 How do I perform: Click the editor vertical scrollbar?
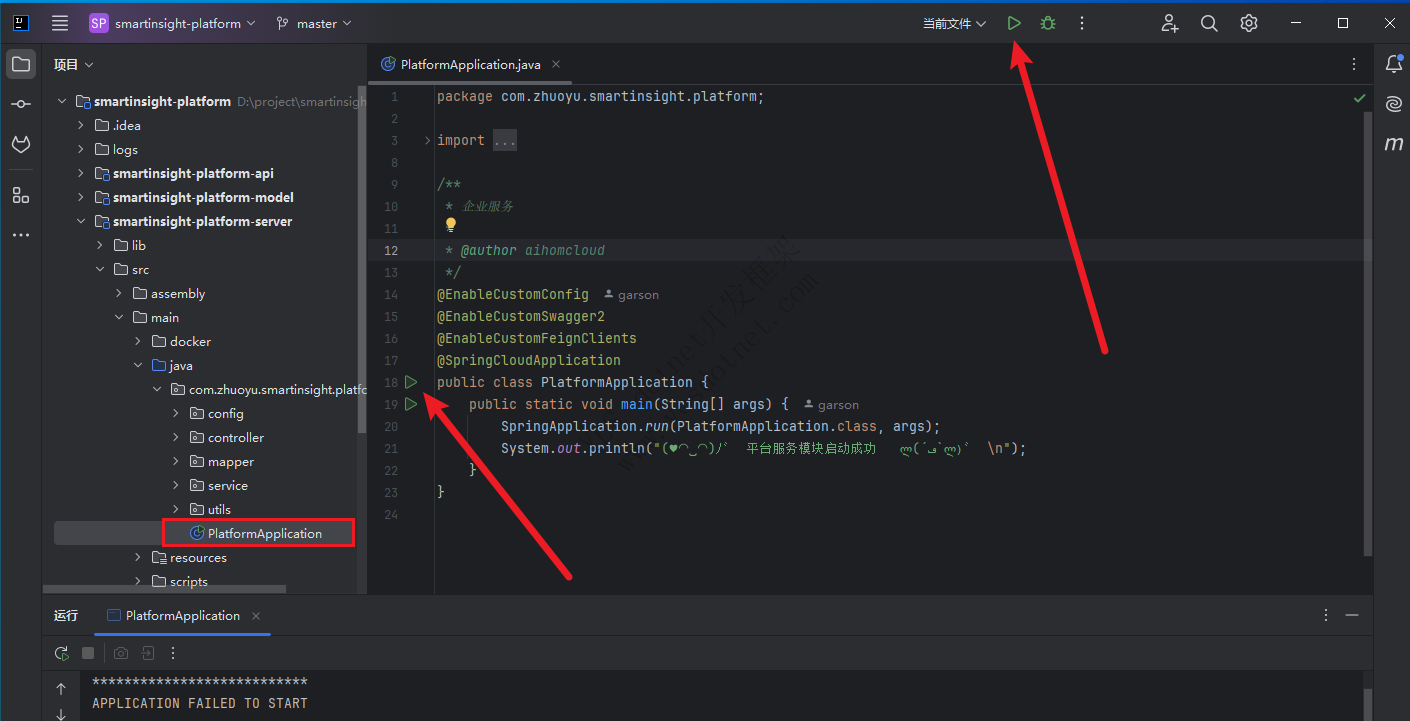(x=1368, y=335)
